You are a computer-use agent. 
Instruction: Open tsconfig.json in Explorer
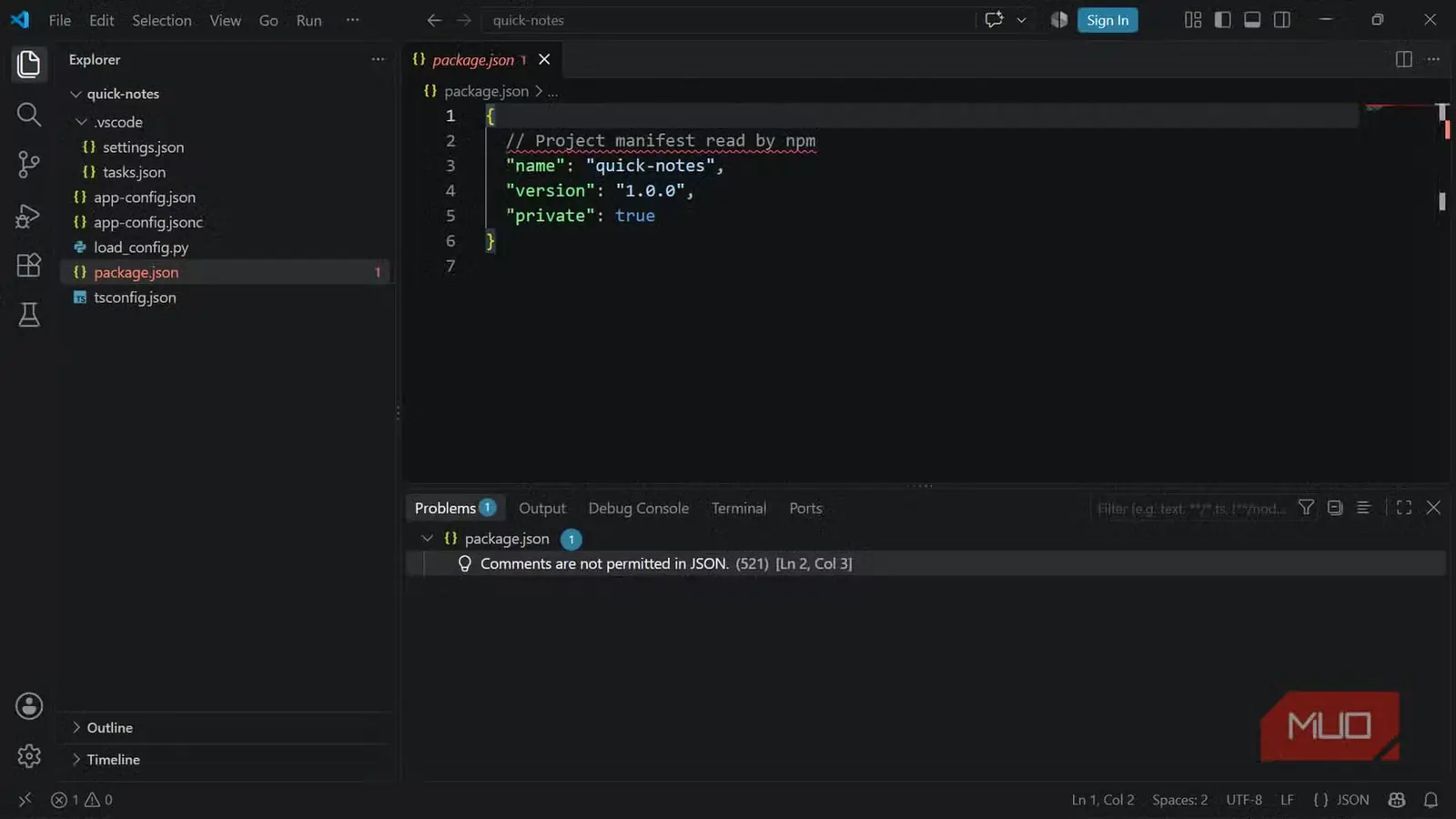[135, 298]
